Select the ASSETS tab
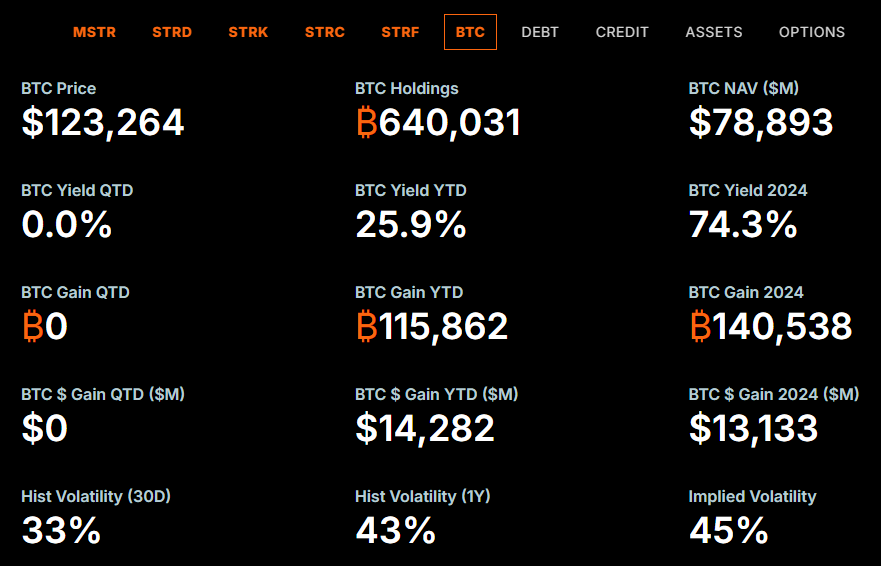Viewport: 881px width, 566px height. pos(714,32)
